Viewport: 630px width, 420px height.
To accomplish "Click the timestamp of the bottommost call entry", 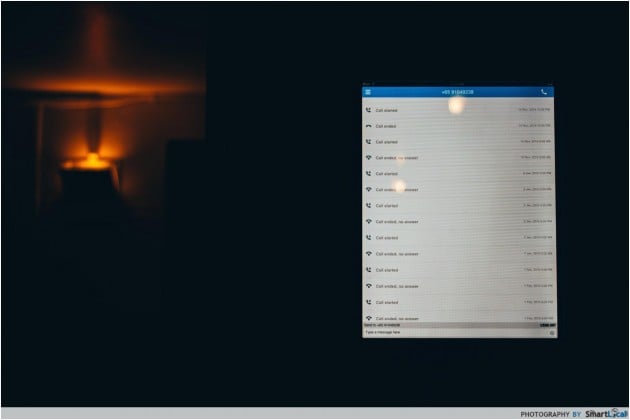I will click(x=535, y=318).
